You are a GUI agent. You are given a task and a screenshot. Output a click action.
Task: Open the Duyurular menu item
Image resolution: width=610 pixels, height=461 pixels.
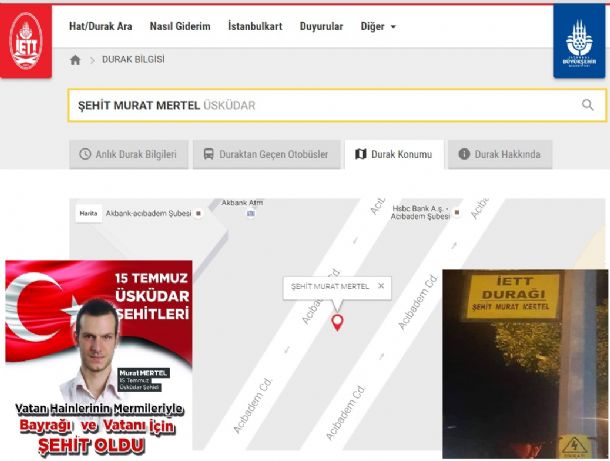[x=321, y=26]
